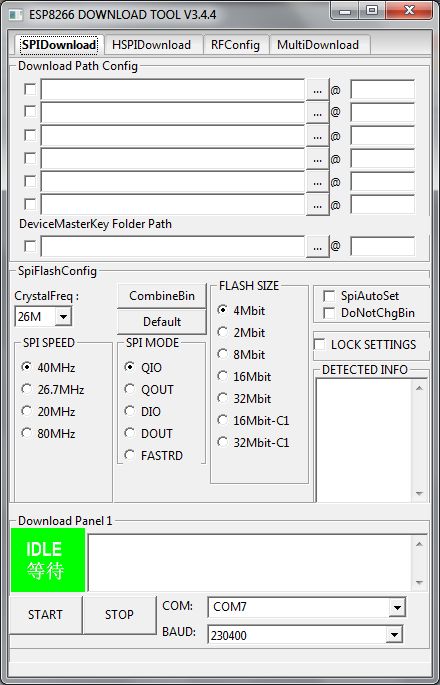Enable the second download path checkbox
This screenshot has height=685, width=440.
pyautogui.click(x=30, y=111)
